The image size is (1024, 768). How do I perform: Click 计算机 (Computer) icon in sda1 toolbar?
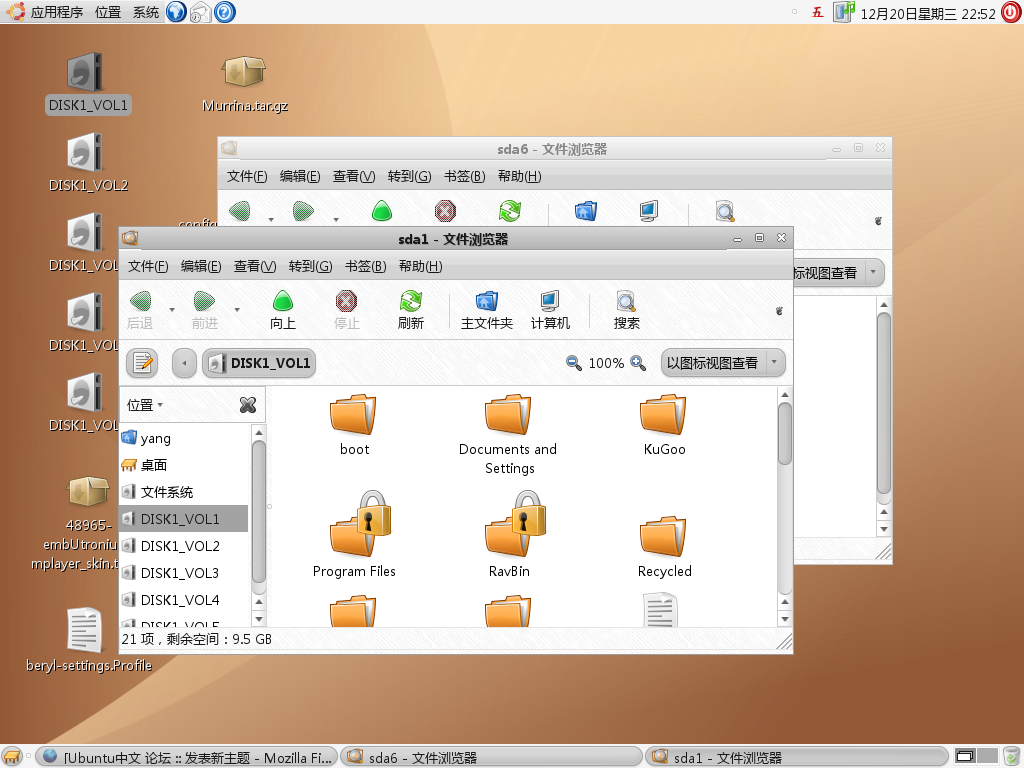click(x=550, y=302)
